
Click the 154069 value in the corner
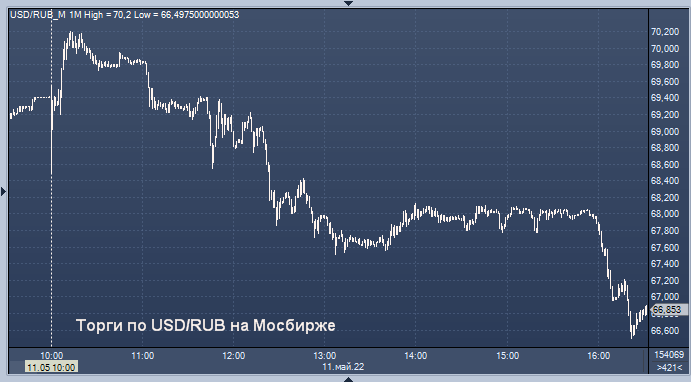pos(669,355)
